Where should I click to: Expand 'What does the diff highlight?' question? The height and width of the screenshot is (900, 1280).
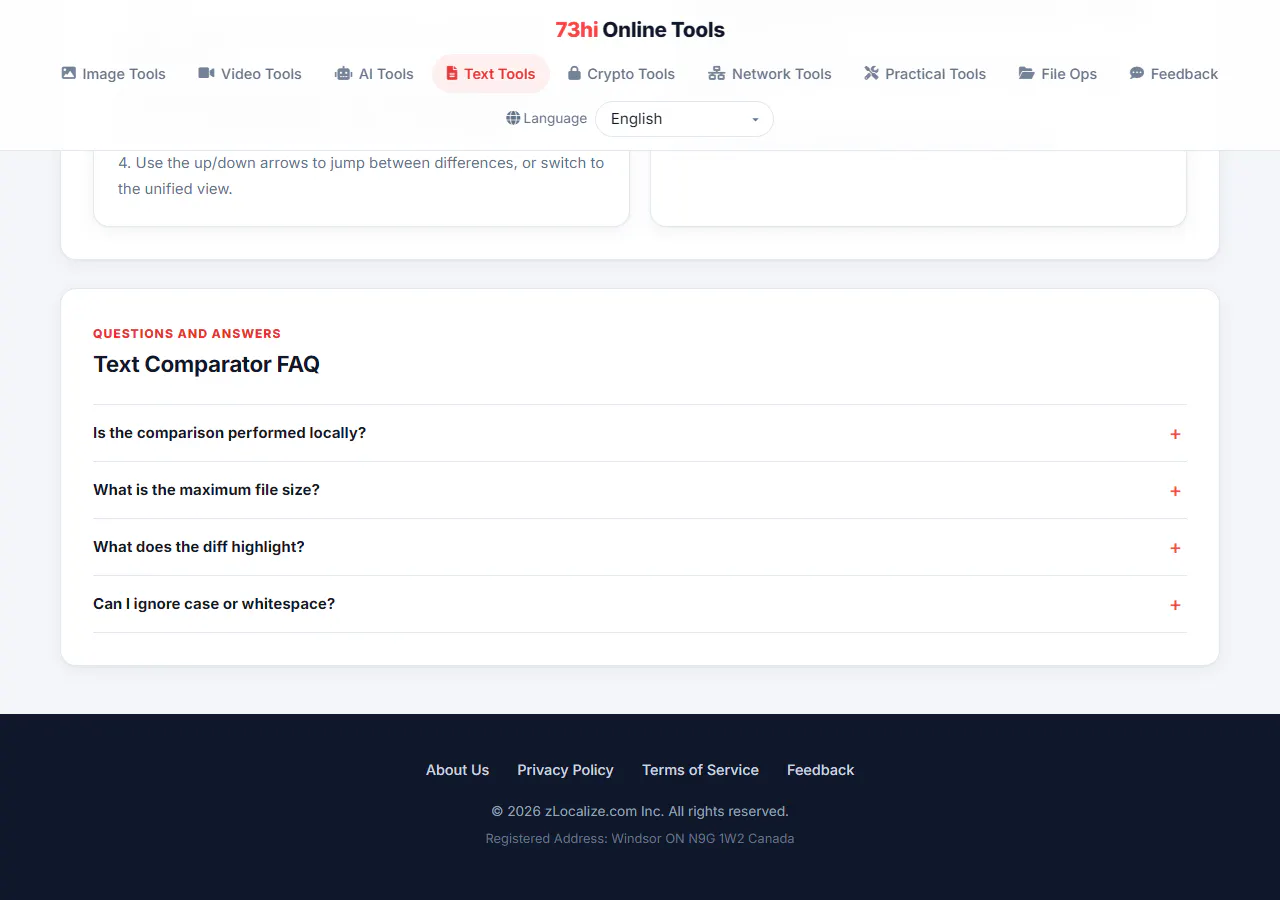point(640,547)
